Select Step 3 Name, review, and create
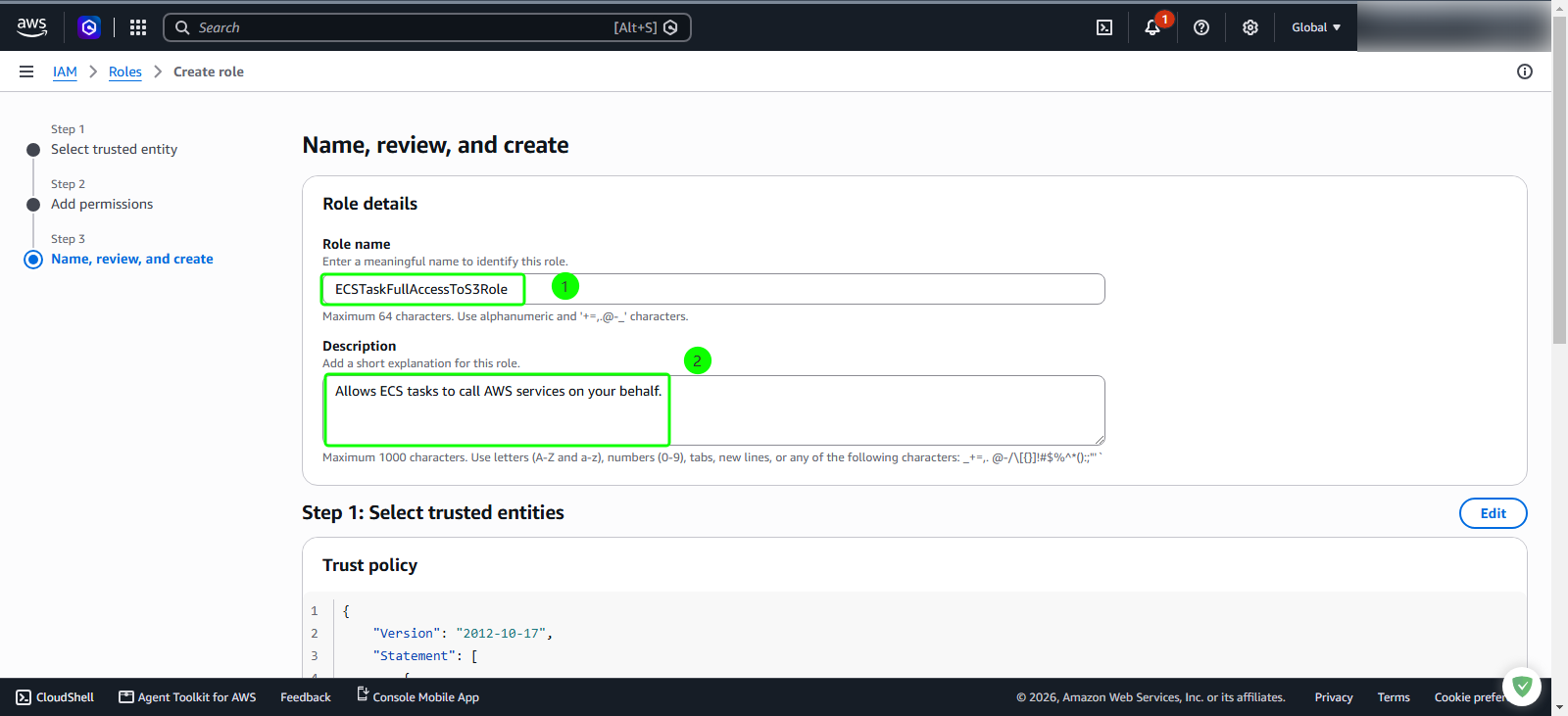This screenshot has height=716, width=1568. [x=132, y=259]
